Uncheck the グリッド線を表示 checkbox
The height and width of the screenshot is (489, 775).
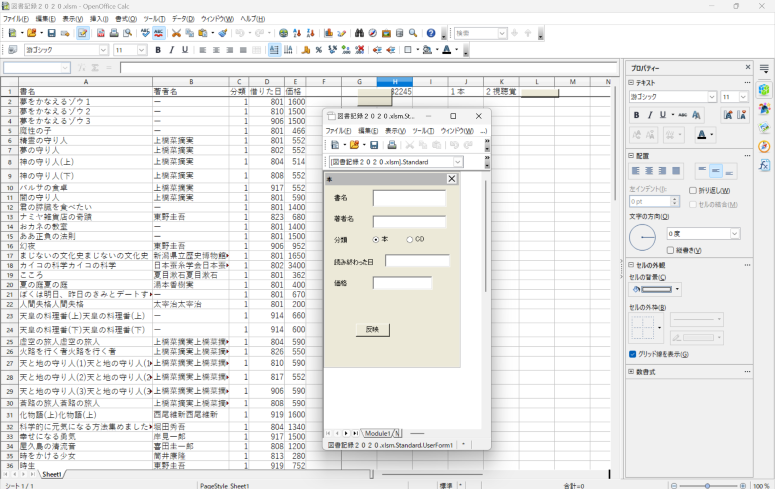(x=633, y=354)
